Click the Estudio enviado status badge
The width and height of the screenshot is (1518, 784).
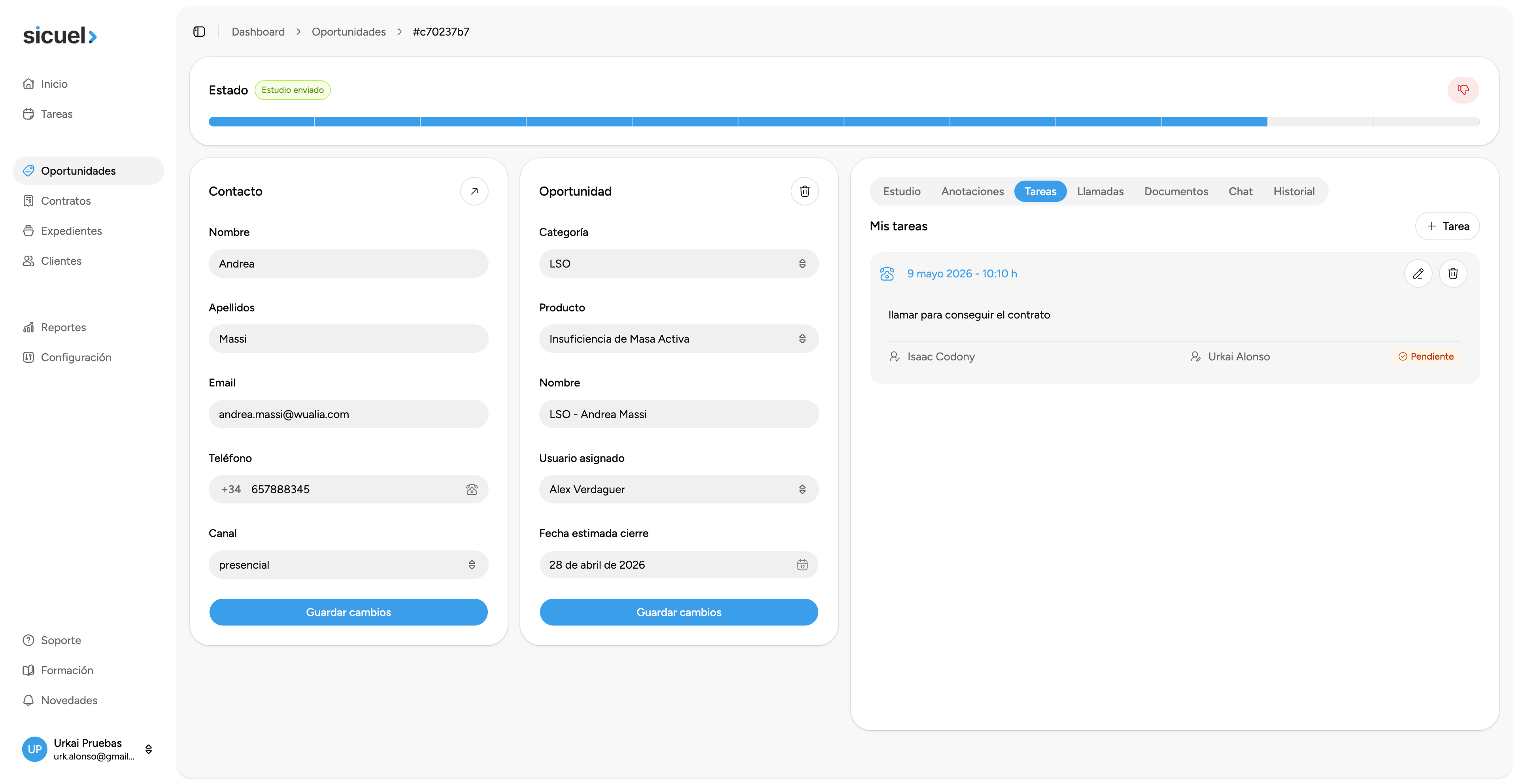[x=292, y=90]
